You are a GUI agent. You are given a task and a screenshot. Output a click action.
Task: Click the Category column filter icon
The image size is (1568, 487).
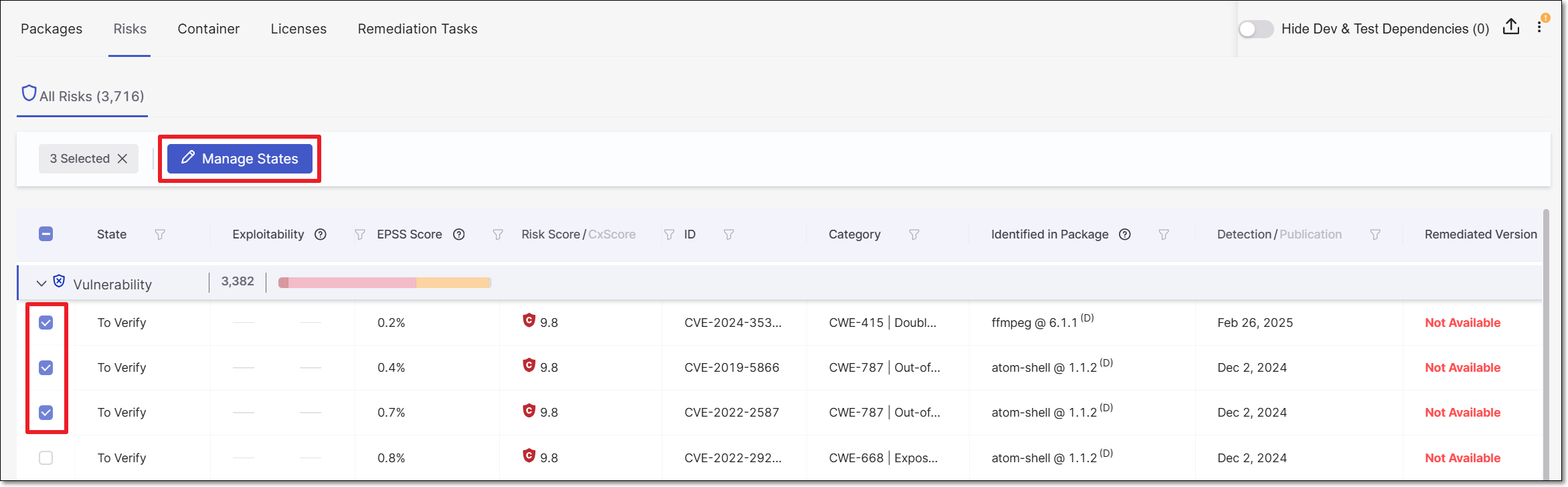[x=913, y=234]
